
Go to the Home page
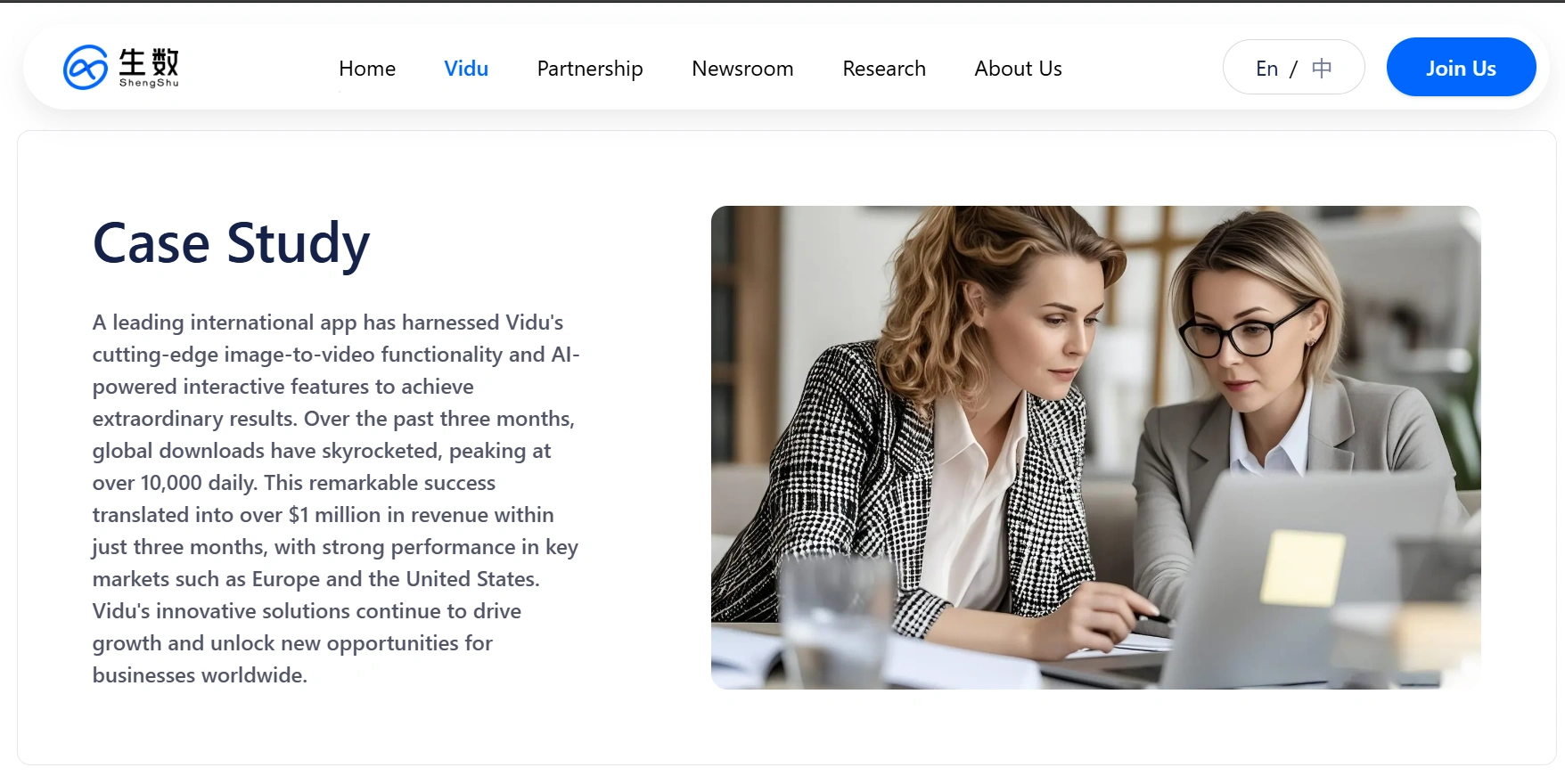coord(366,69)
